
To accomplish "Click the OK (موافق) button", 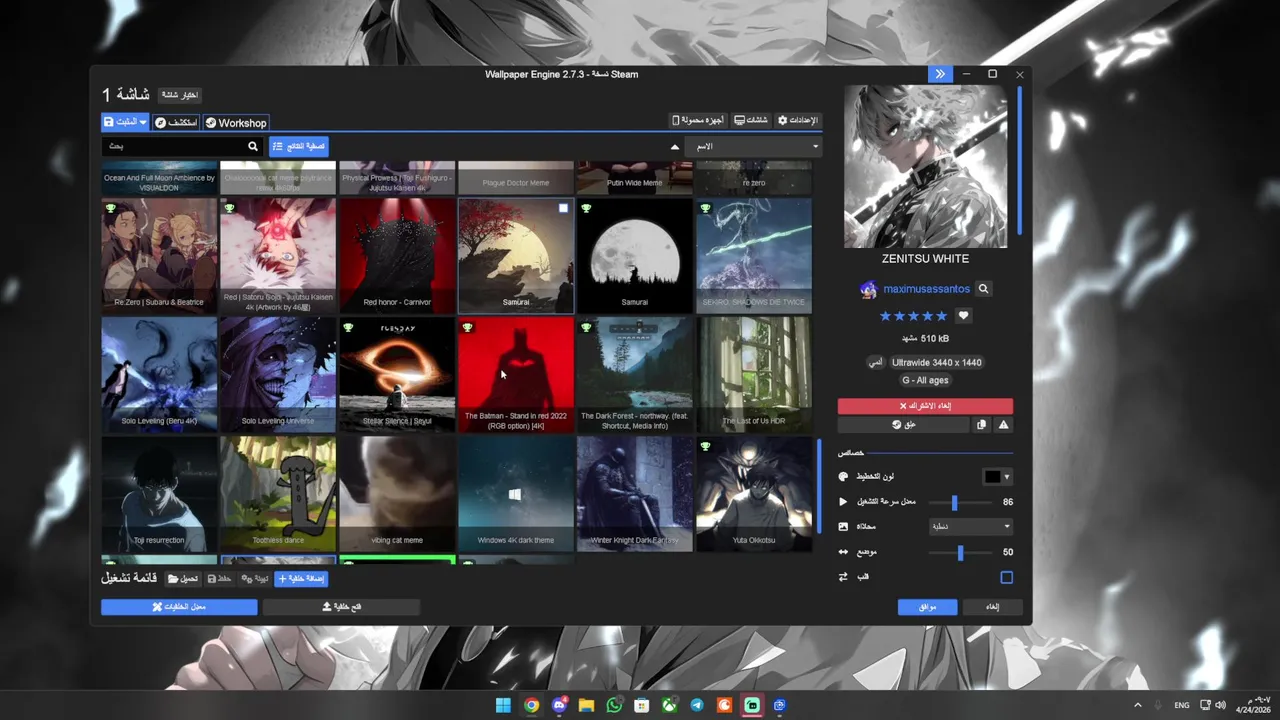I will 927,607.
